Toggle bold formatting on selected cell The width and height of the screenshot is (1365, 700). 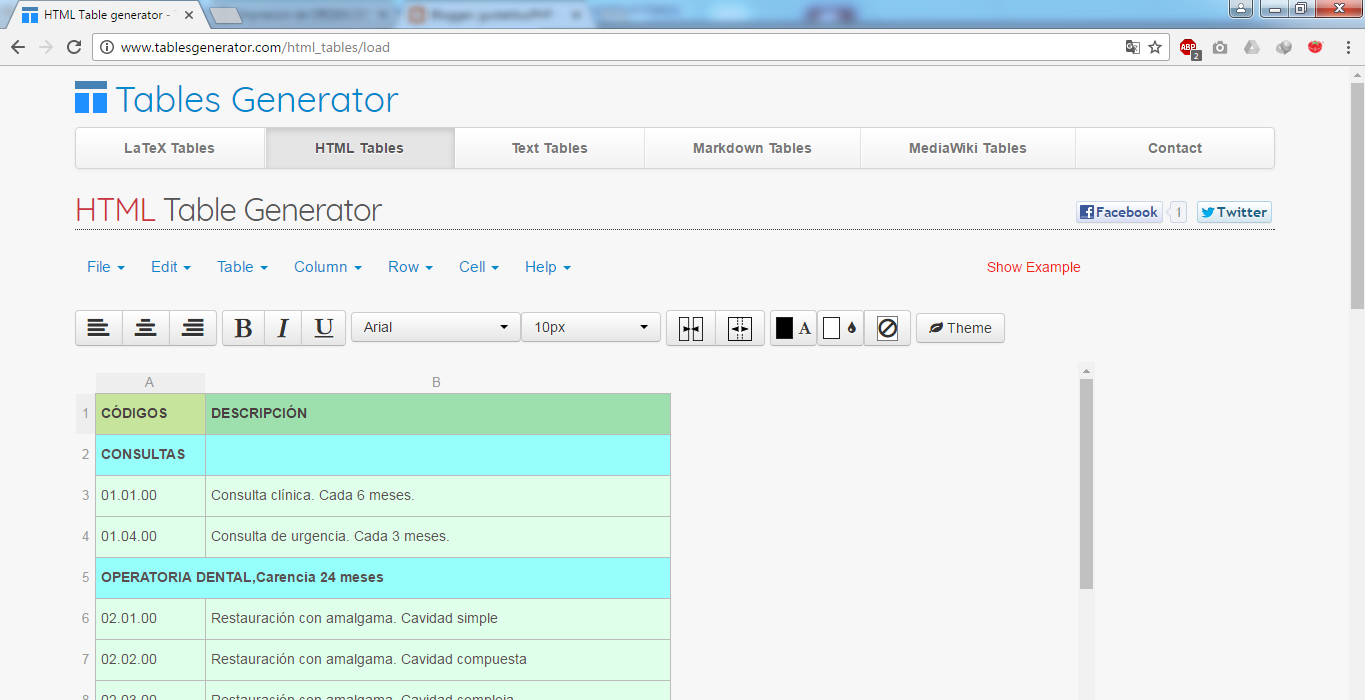click(243, 328)
